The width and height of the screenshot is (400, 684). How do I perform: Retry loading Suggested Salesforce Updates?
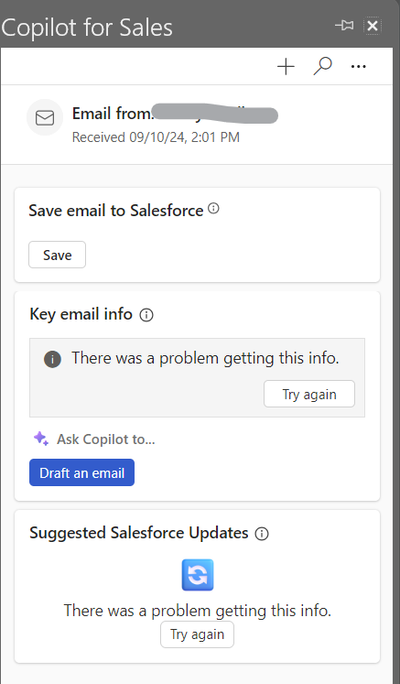197,634
